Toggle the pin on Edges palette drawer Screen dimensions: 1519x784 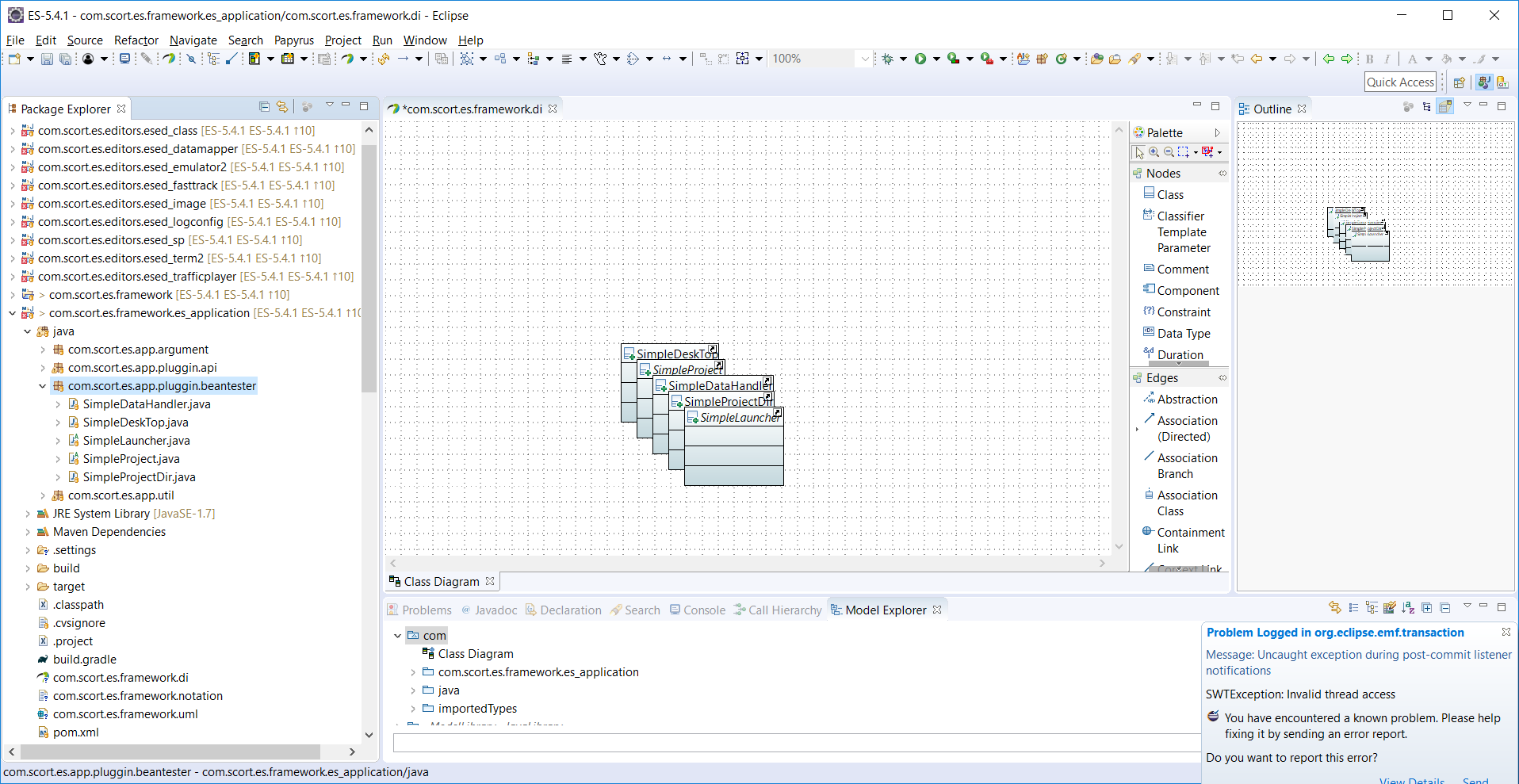point(1222,378)
